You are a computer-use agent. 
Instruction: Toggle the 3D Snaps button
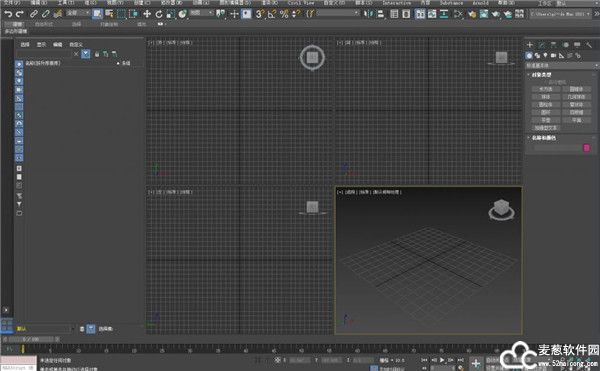pyautogui.click(x=260, y=14)
